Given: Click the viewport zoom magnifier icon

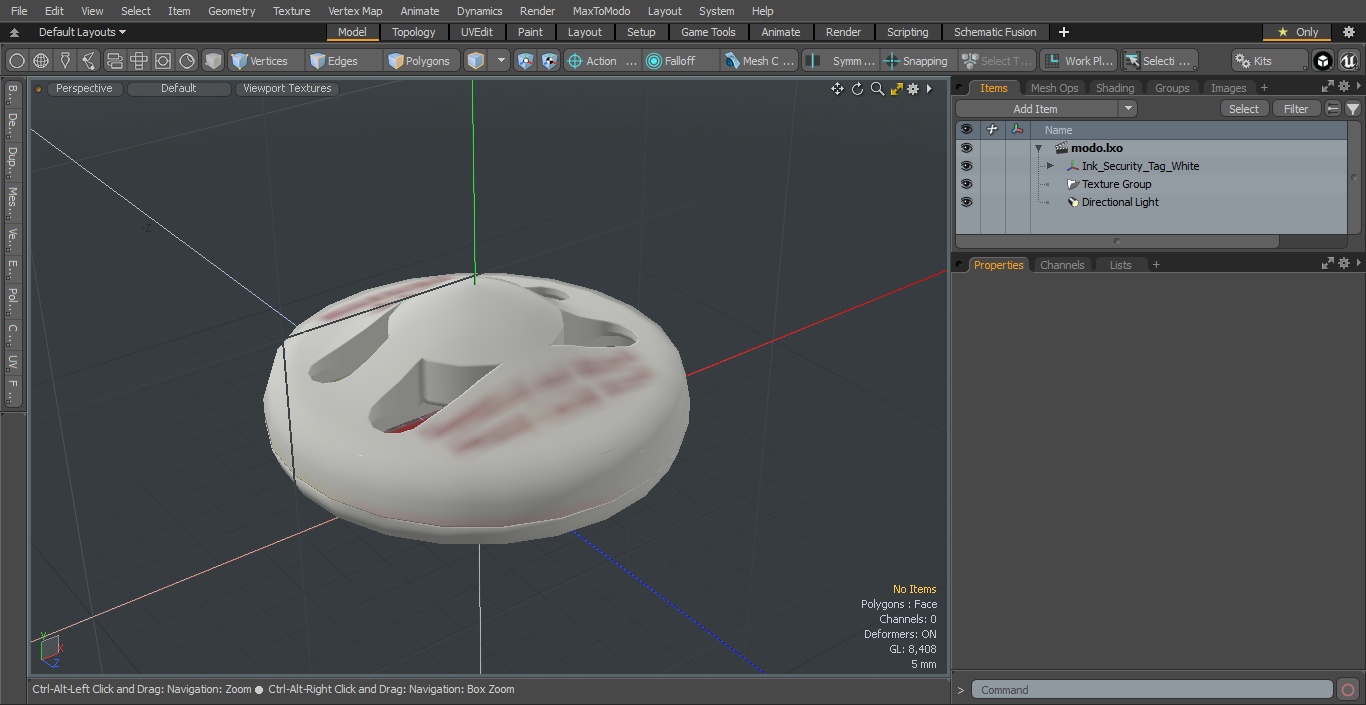Looking at the screenshot, I should 877,89.
